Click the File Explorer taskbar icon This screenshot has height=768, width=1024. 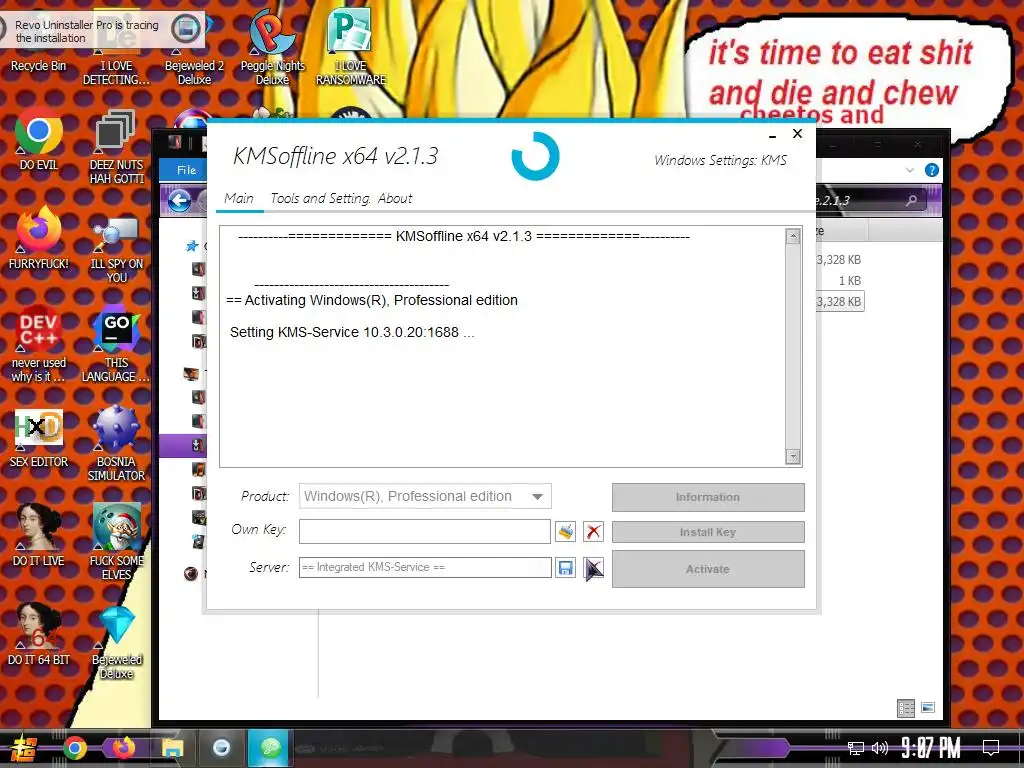[x=172, y=748]
